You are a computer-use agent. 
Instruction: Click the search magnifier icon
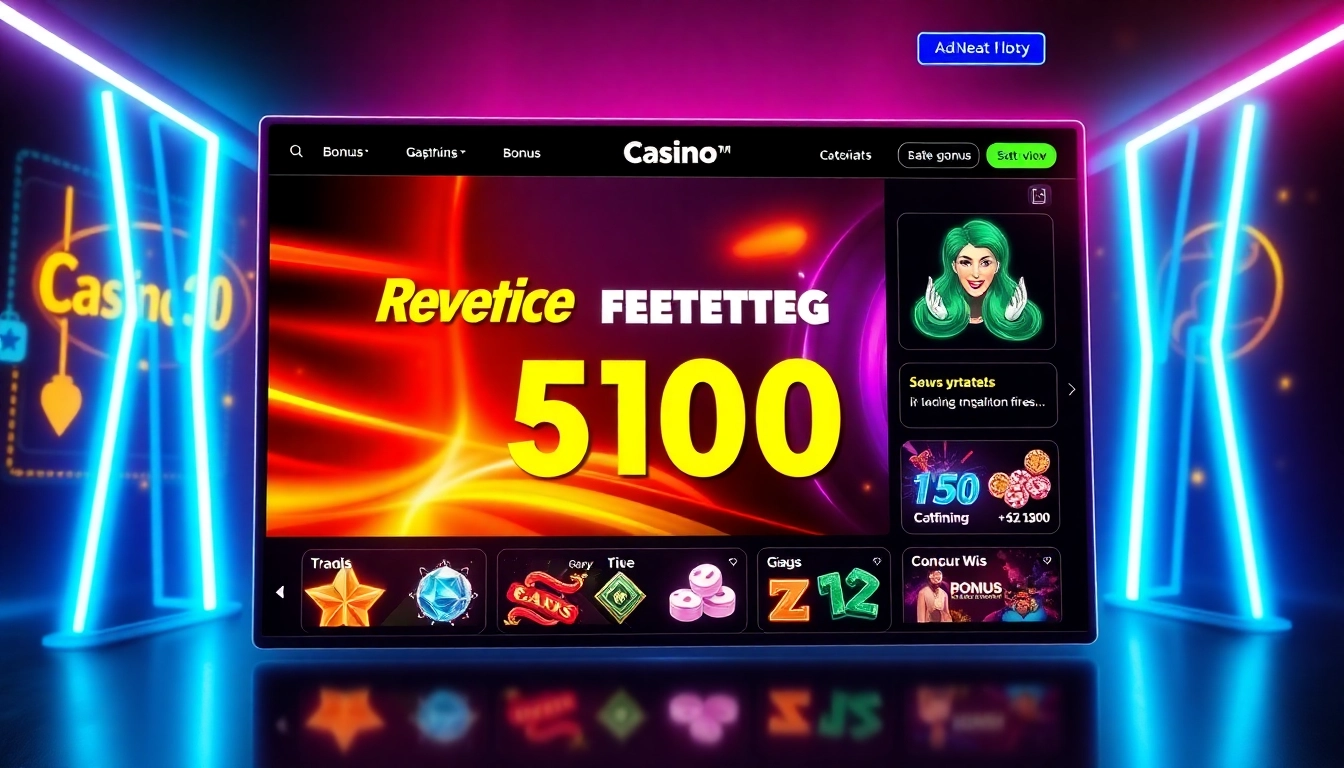coord(296,151)
